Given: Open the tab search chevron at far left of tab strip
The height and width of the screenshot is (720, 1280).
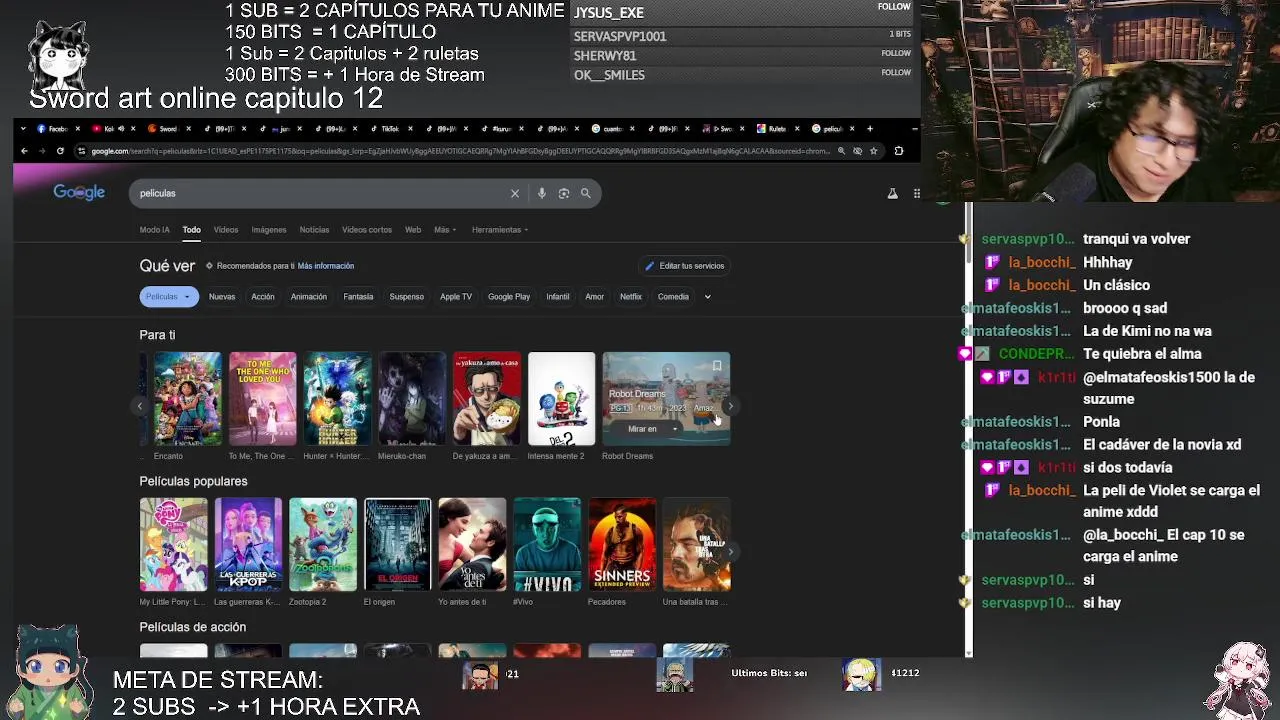Looking at the screenshot, I should (22, 128).
